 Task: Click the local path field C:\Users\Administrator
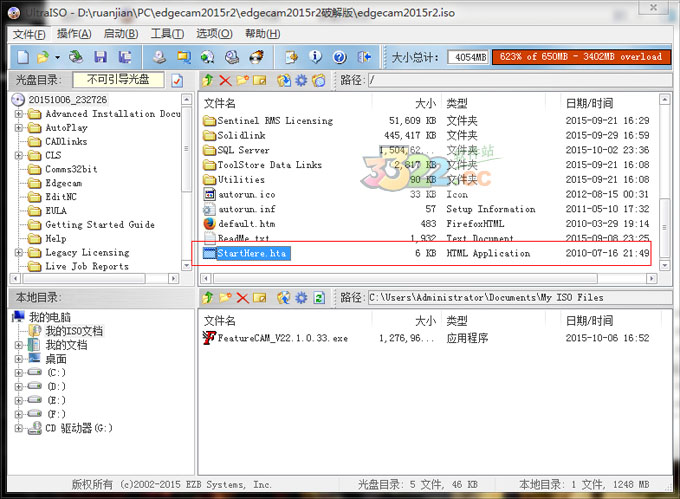click(x=520, y=298)
